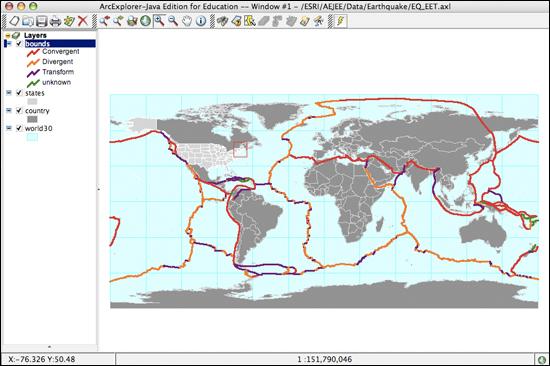Collapse the country layer legend

pos(9,111)
